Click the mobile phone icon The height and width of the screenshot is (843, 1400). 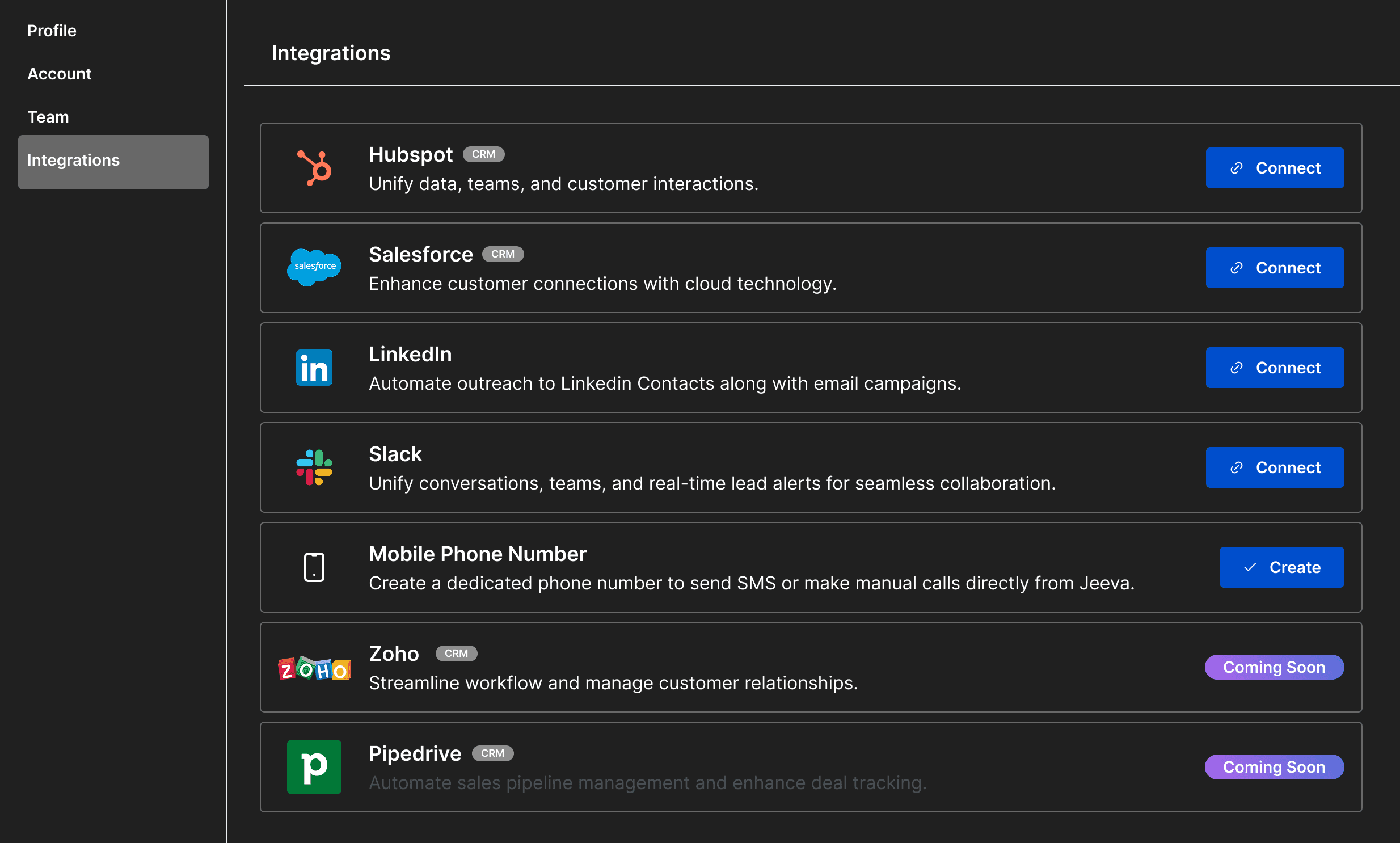click(314, 567)
